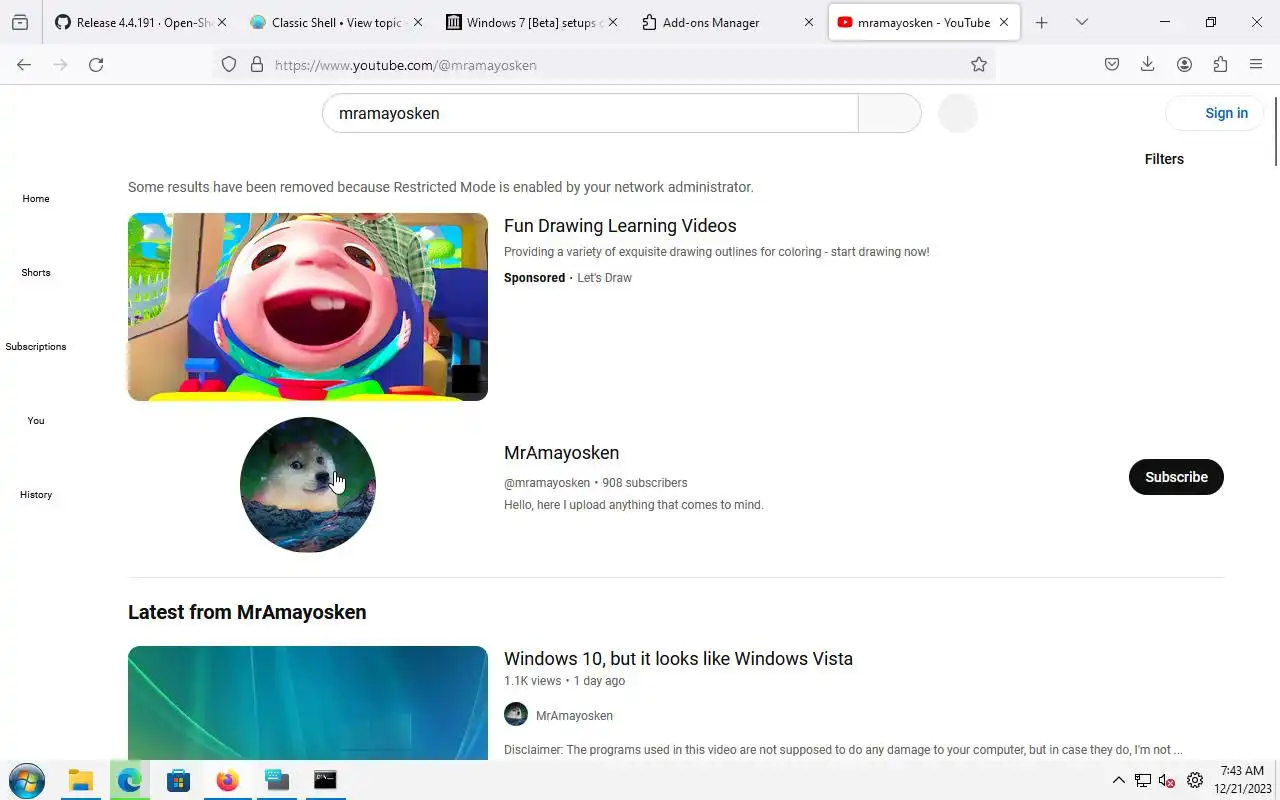
Task: Open the Filters options
Action: (1164, 159)
